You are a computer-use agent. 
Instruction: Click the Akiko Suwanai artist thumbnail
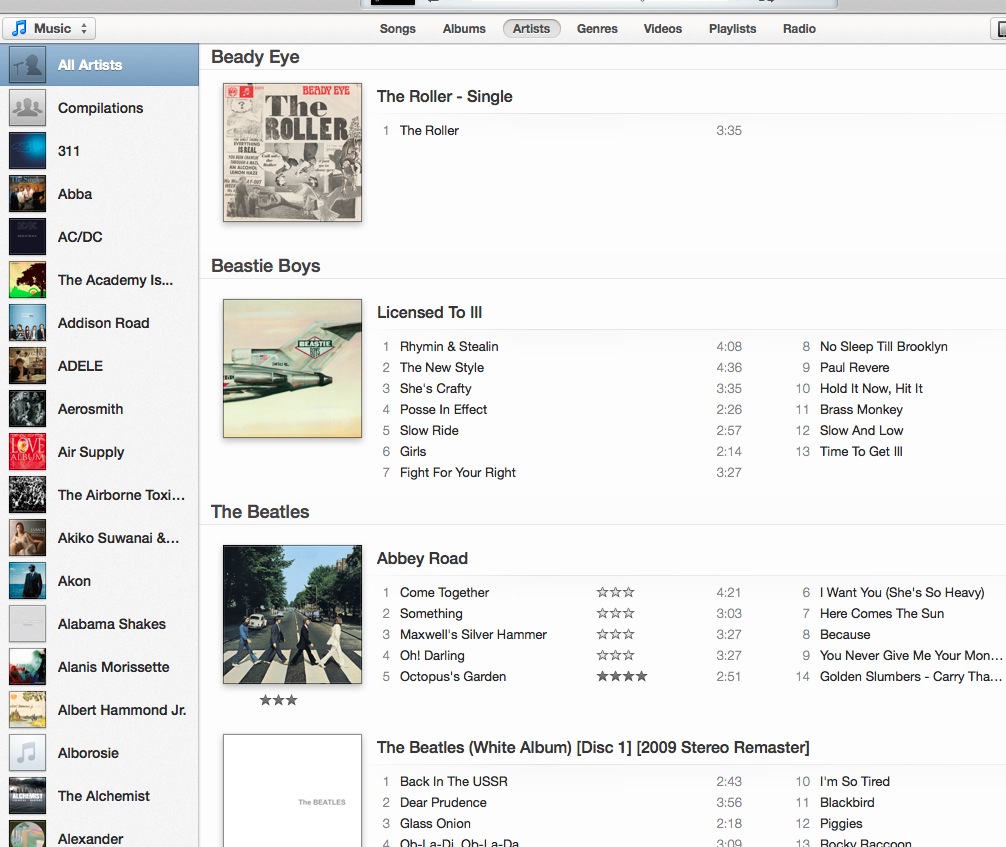click(28, 538)
